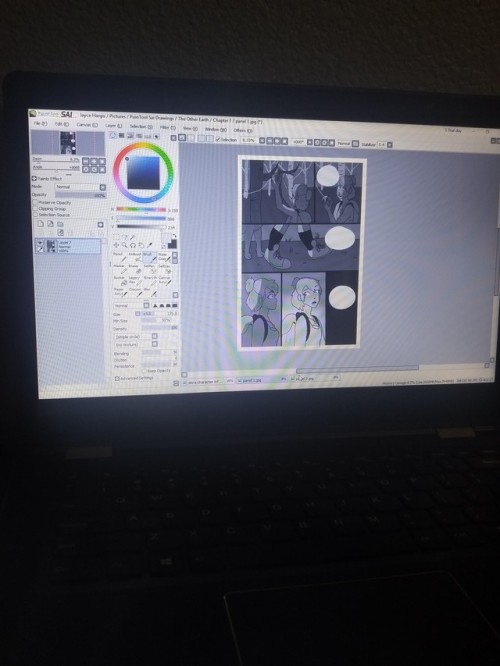Select the Marker tool
Screen dimensions: 500x666
[119, 269]
